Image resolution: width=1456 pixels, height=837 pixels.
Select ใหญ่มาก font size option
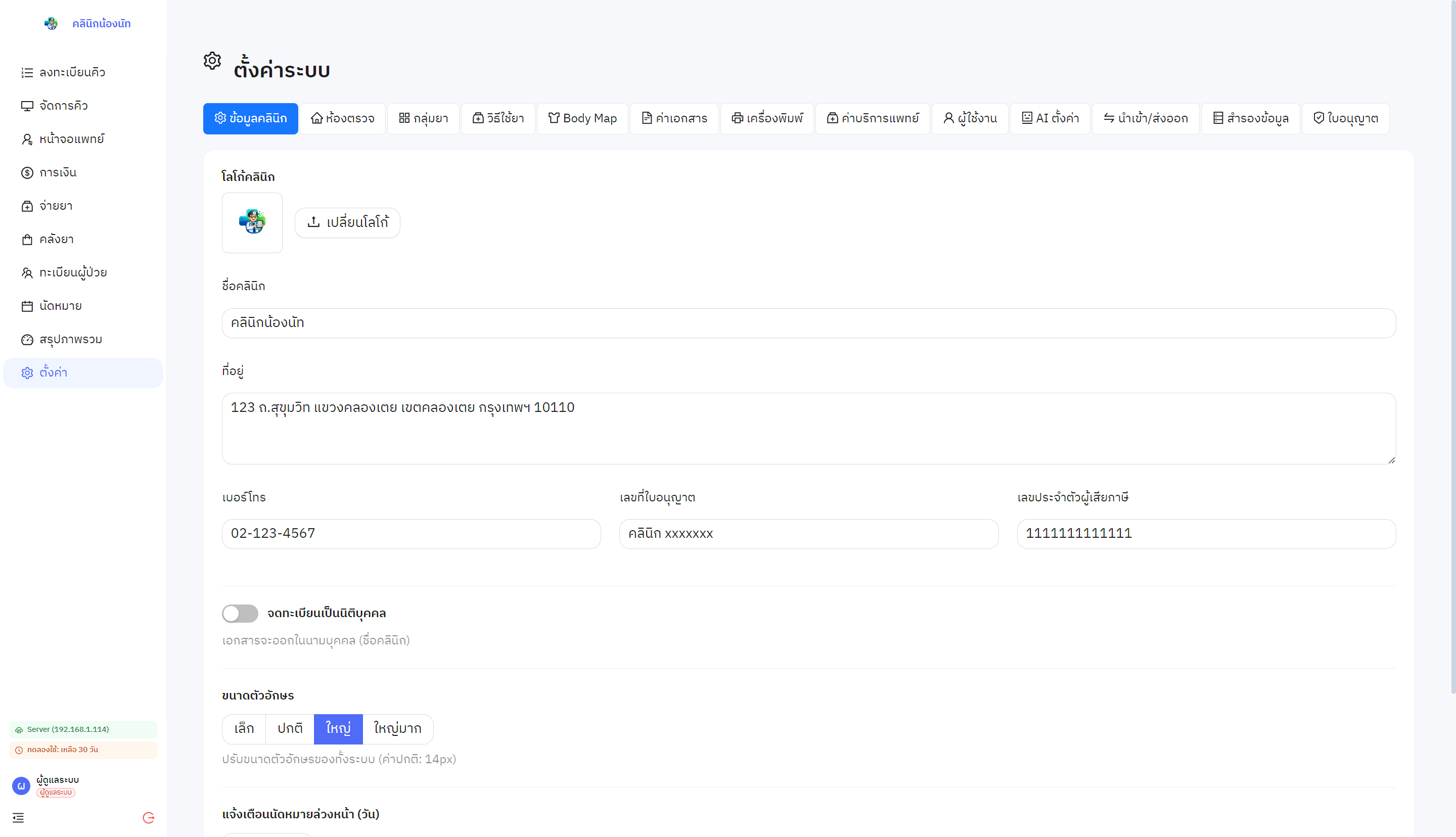coord(397,728)
